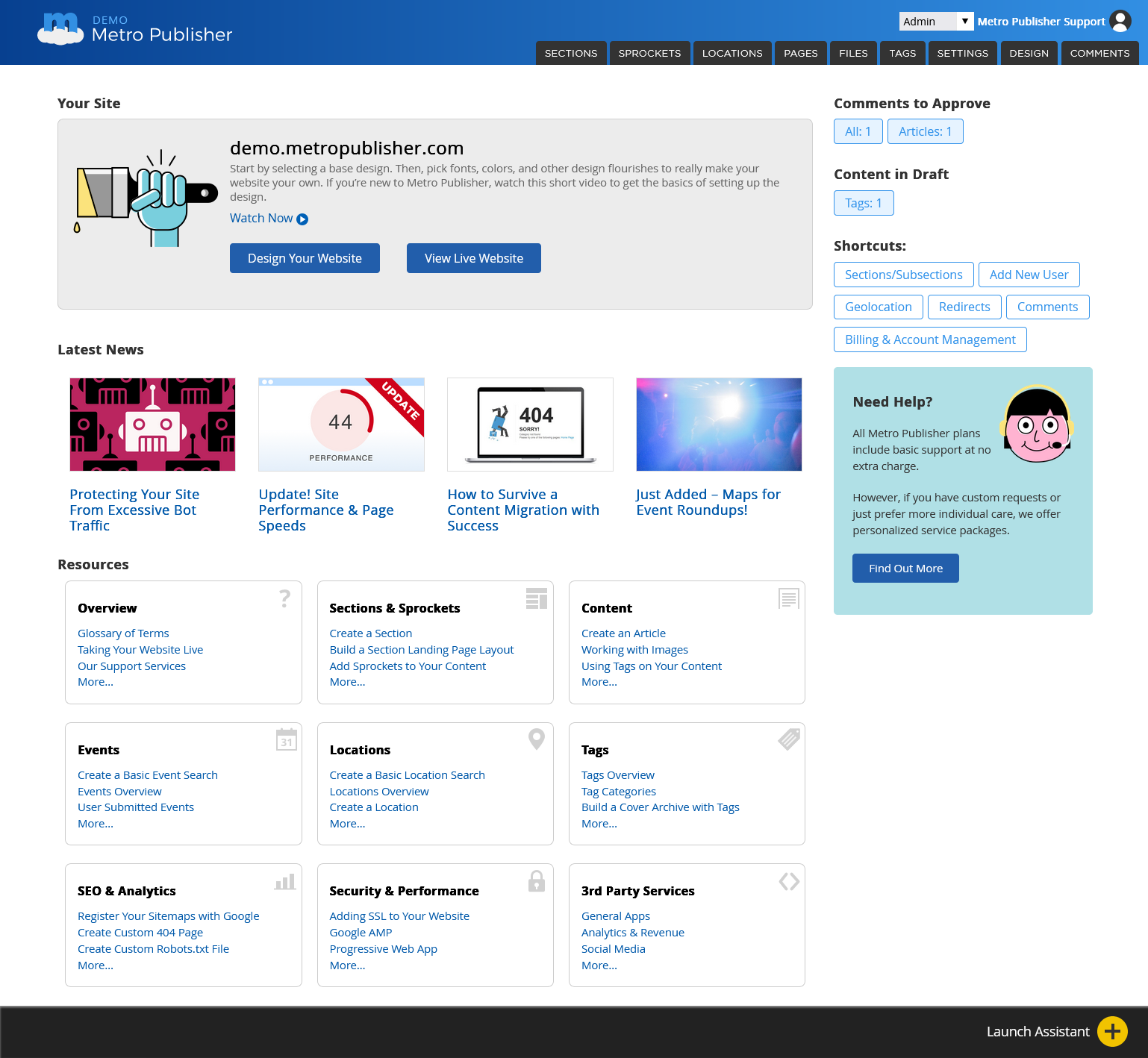Open the bot traffic robot thumbnail
This screenshot has width=1148, height=1058.
(152, 425)
